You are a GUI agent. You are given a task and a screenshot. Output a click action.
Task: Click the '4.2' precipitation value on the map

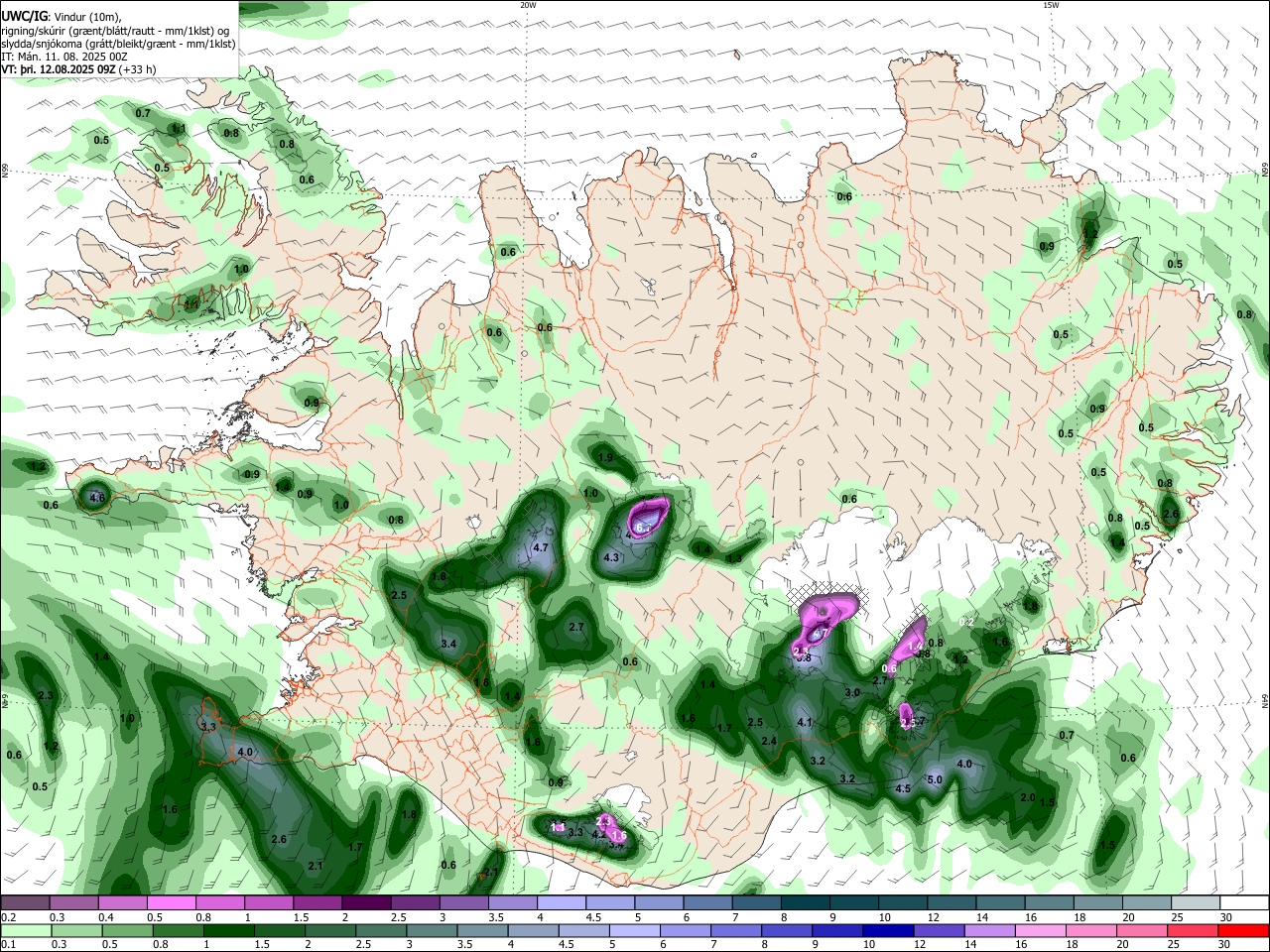598,835
